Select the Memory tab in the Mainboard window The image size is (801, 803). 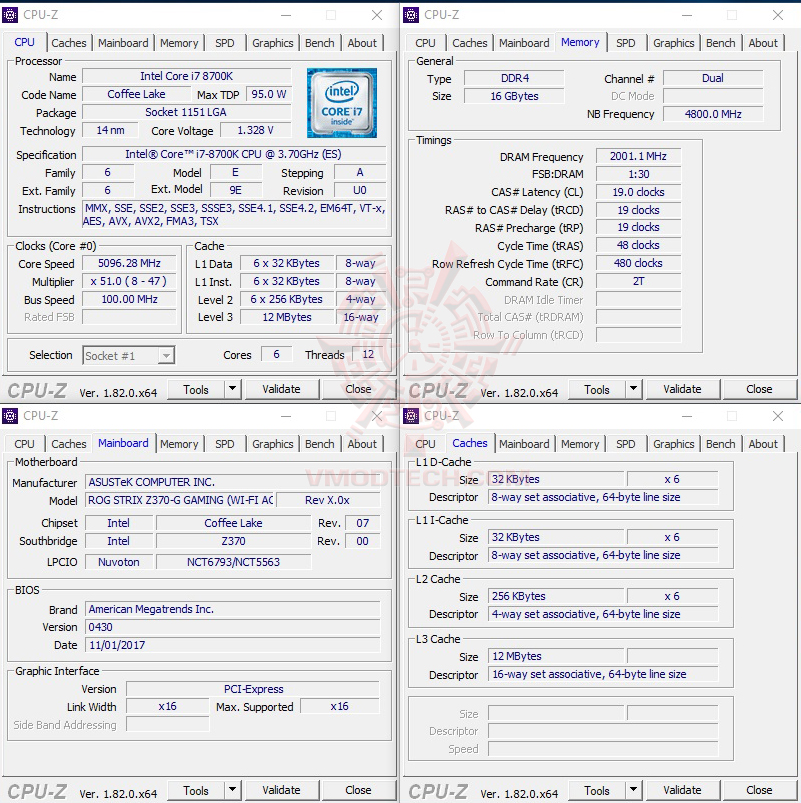point(179,443)
